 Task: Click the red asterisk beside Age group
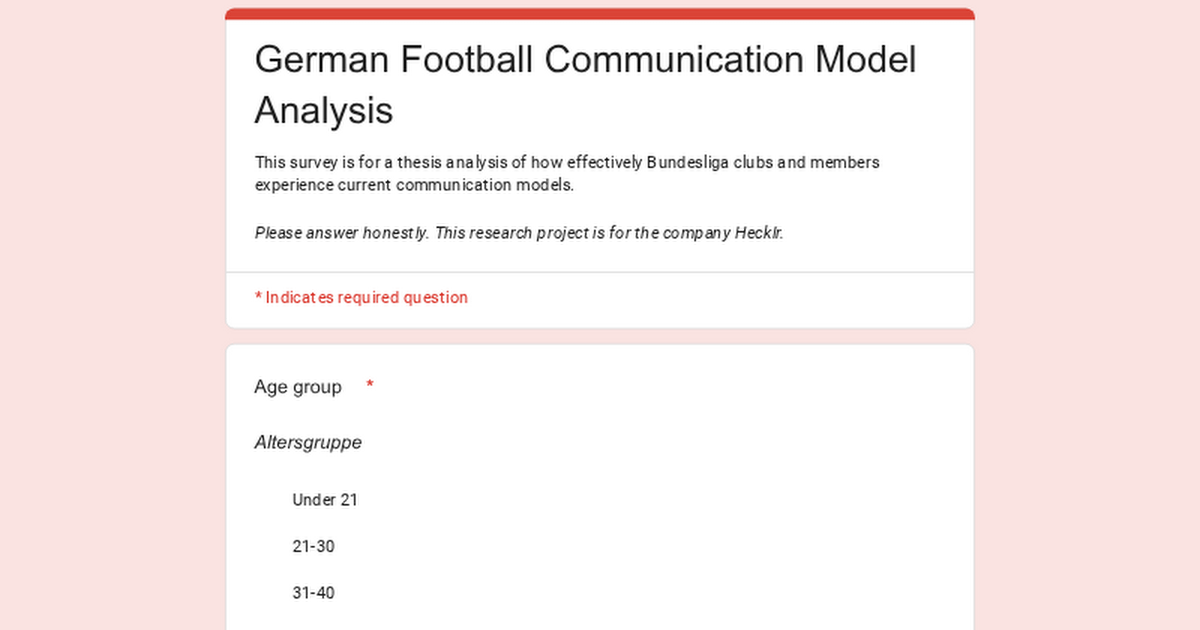(370, 386)
